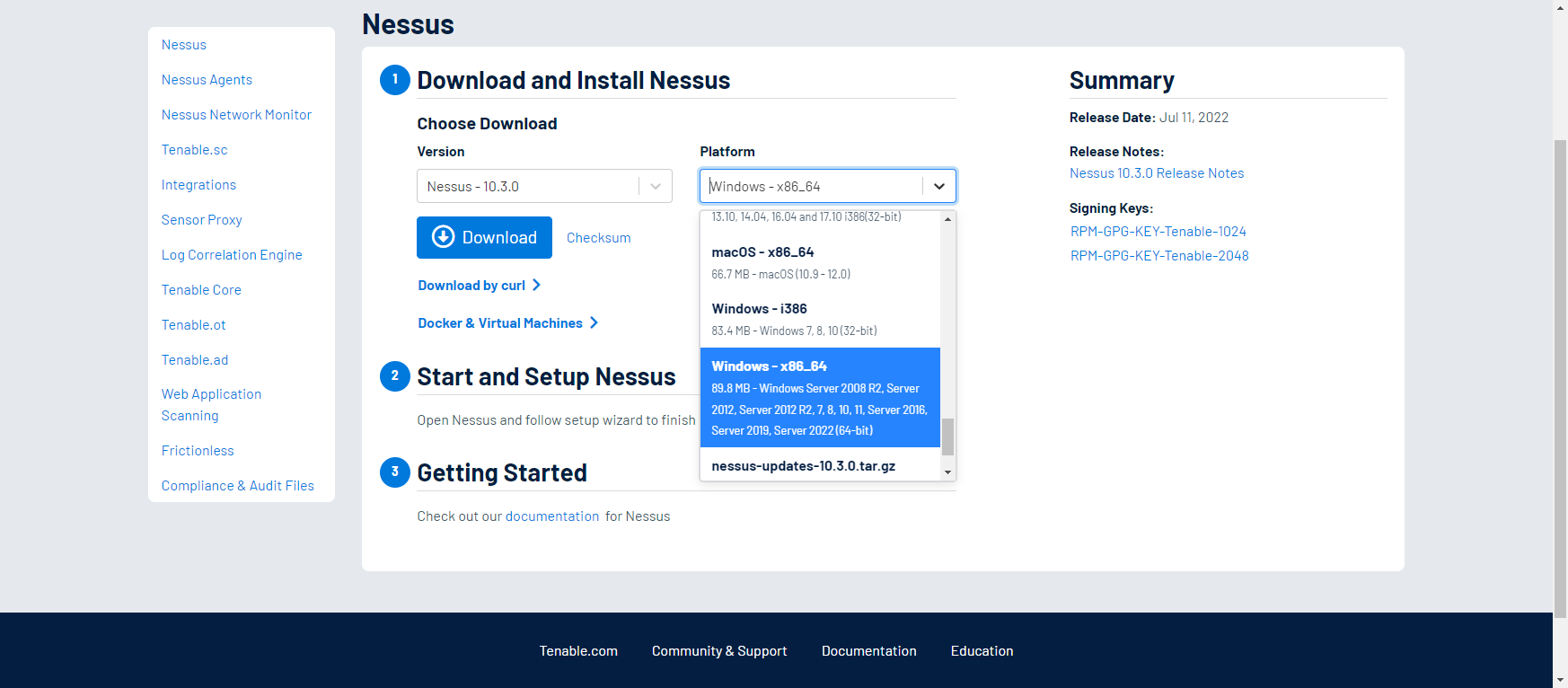Click the 'Getting Started' heading
Screen dimensions: 1568x688
coord(502,473)
